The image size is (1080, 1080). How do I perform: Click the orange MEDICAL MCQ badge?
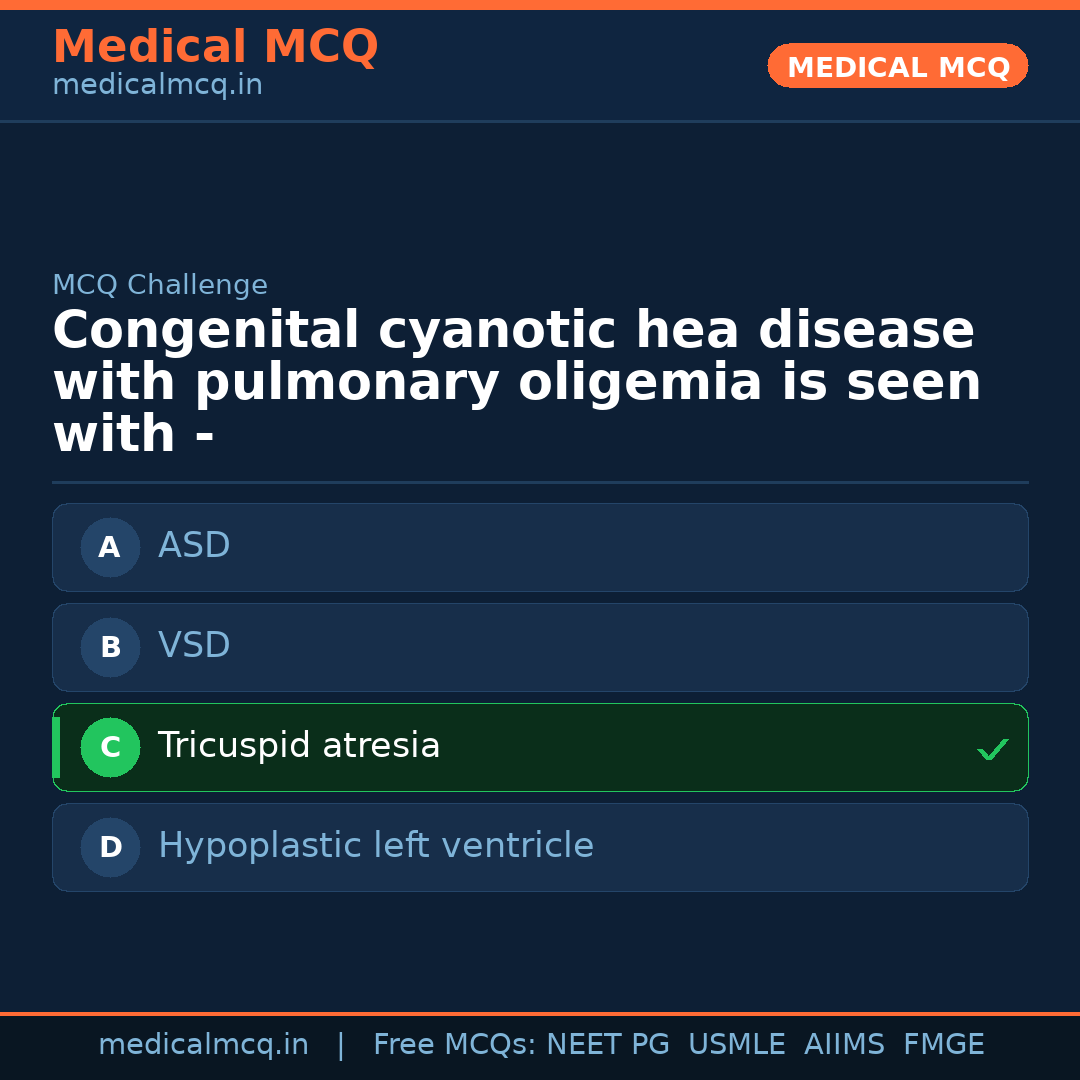pos(898,67)
